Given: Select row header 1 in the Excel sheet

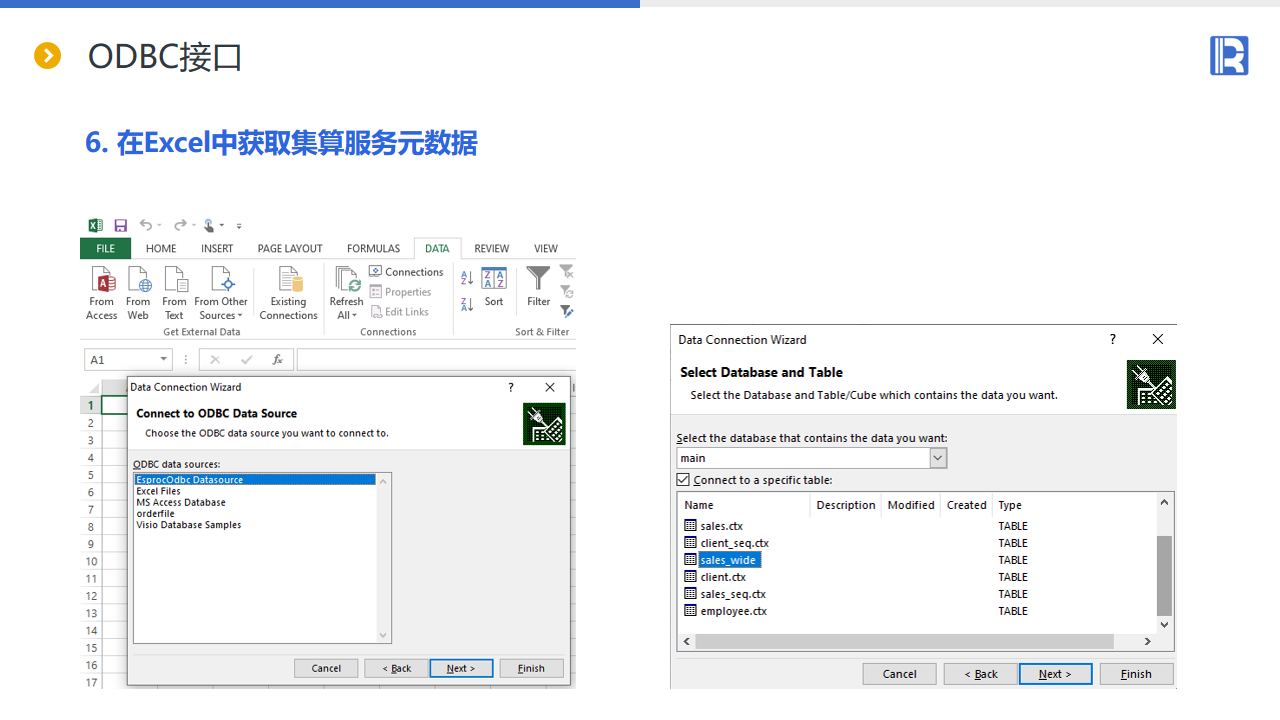Looking at the screenshot, I should coord(91,405).
